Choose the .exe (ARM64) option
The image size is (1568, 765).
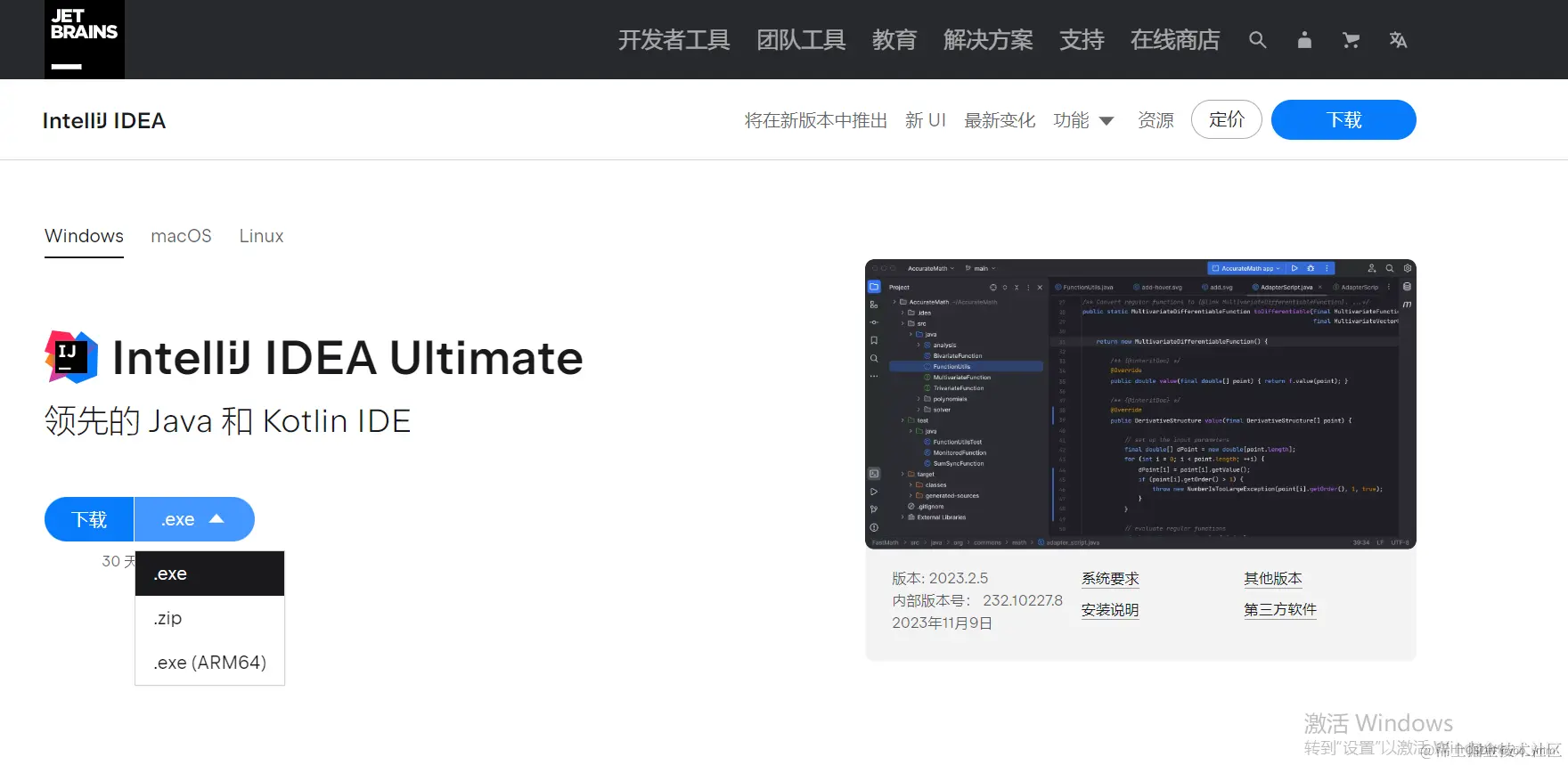click(x=209, y=663)
